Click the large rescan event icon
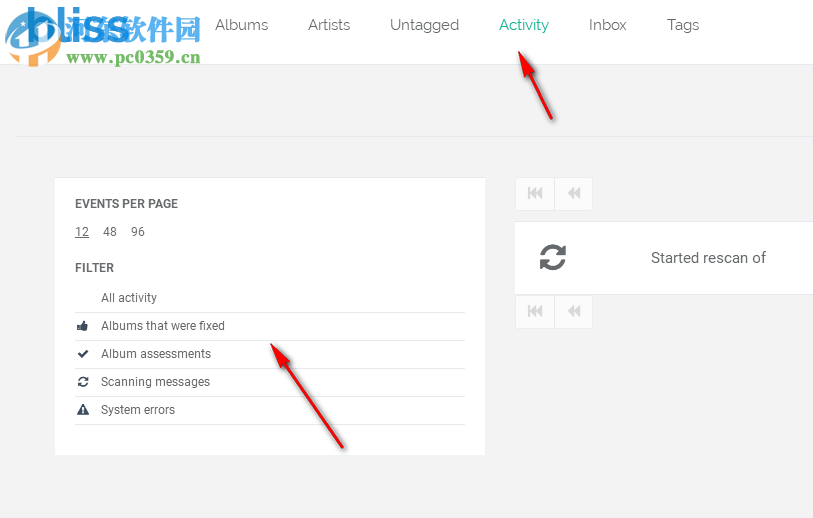The image size is (813, 518). point(553,257)
